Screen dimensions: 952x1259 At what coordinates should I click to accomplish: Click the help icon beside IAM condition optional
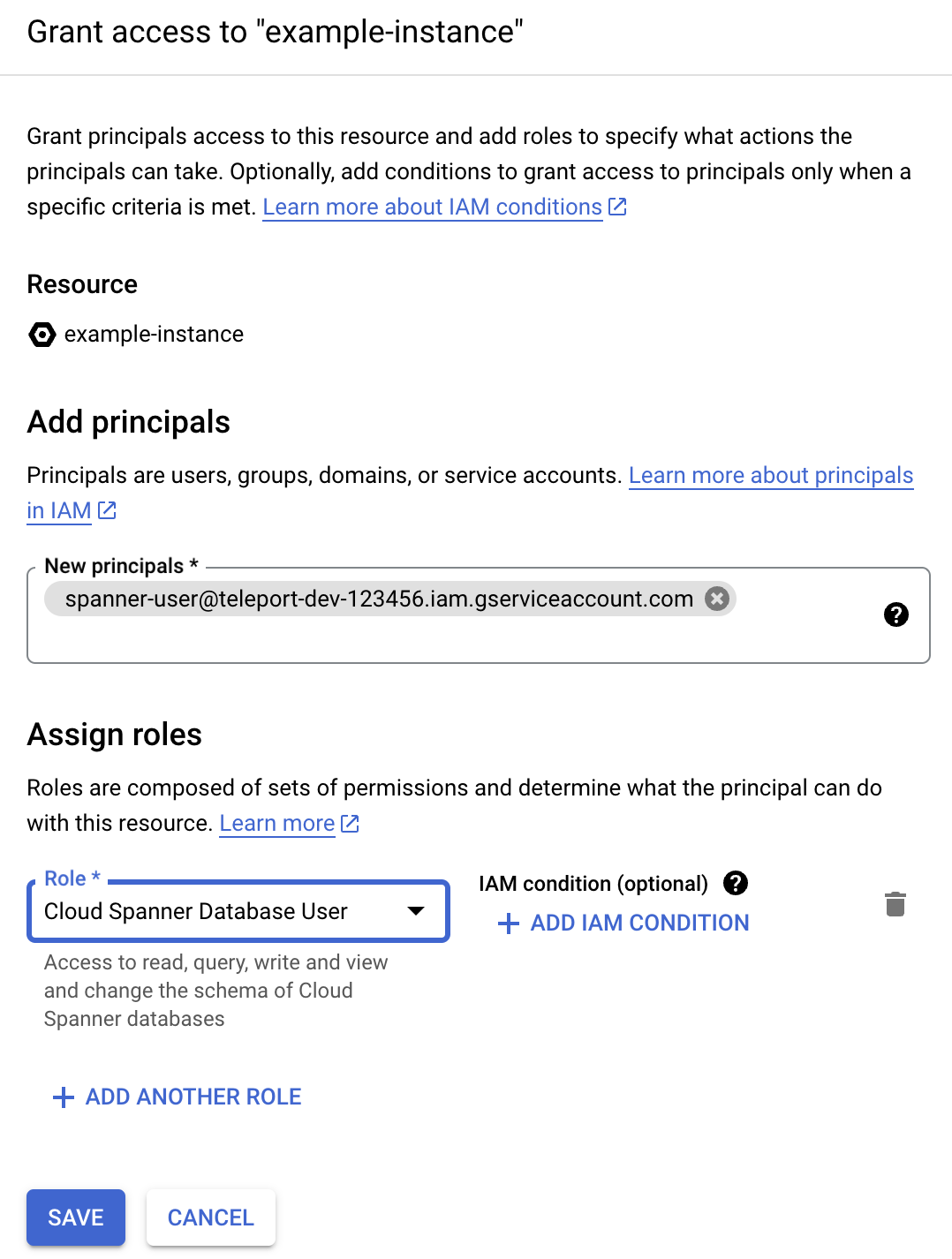pos(736,883)
